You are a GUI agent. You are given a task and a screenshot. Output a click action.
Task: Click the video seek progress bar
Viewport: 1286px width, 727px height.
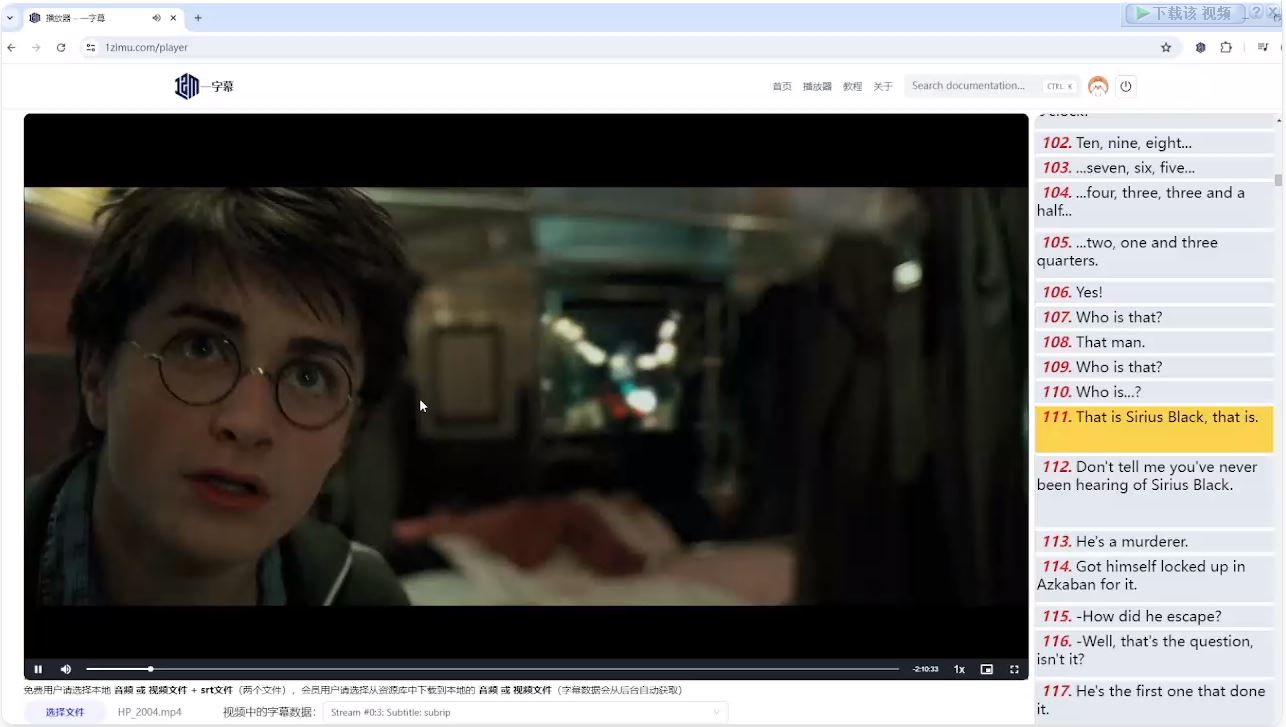coord(492,669)
